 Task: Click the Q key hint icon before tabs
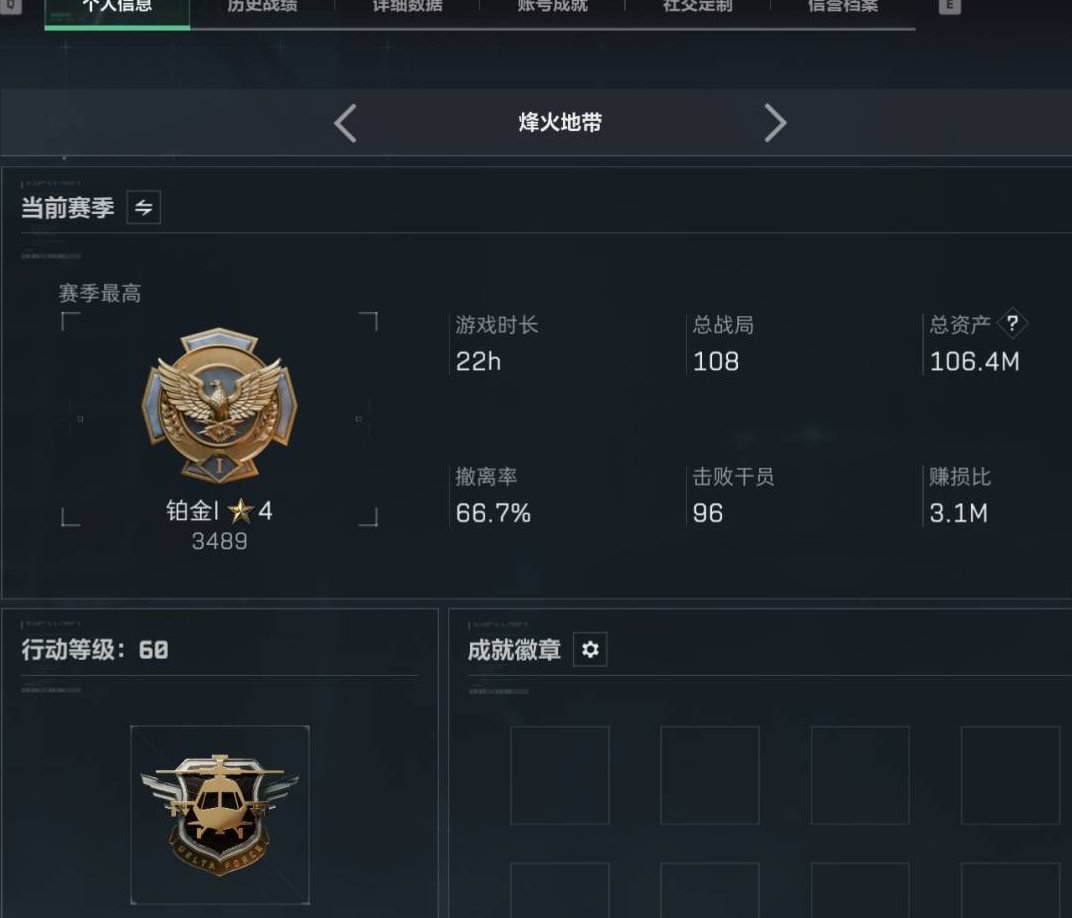click(x=11, y=6)
